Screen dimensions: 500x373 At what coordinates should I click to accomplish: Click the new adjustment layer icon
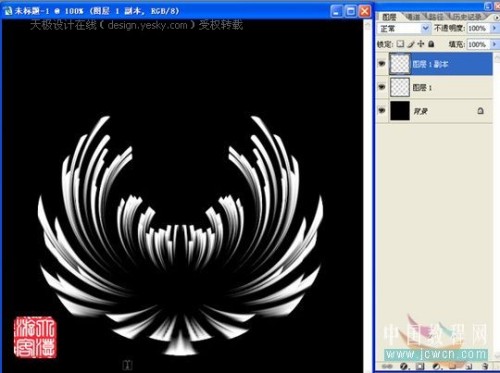point(436,366)
